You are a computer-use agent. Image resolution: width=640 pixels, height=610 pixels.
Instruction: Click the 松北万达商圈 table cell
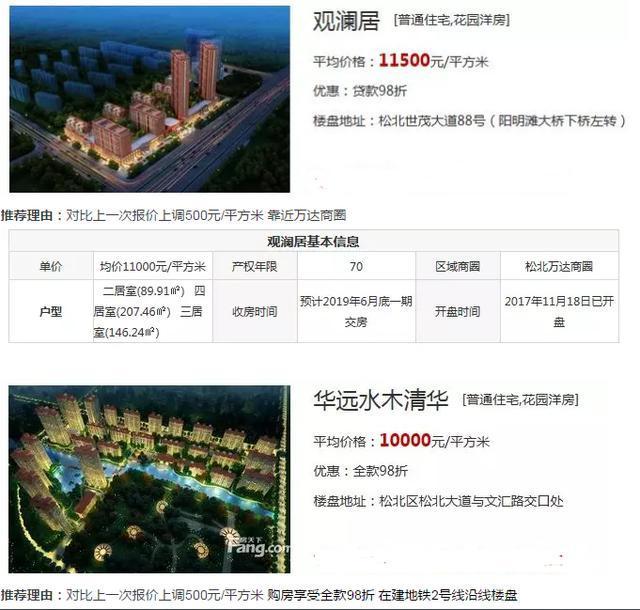[x=559, y=266]
